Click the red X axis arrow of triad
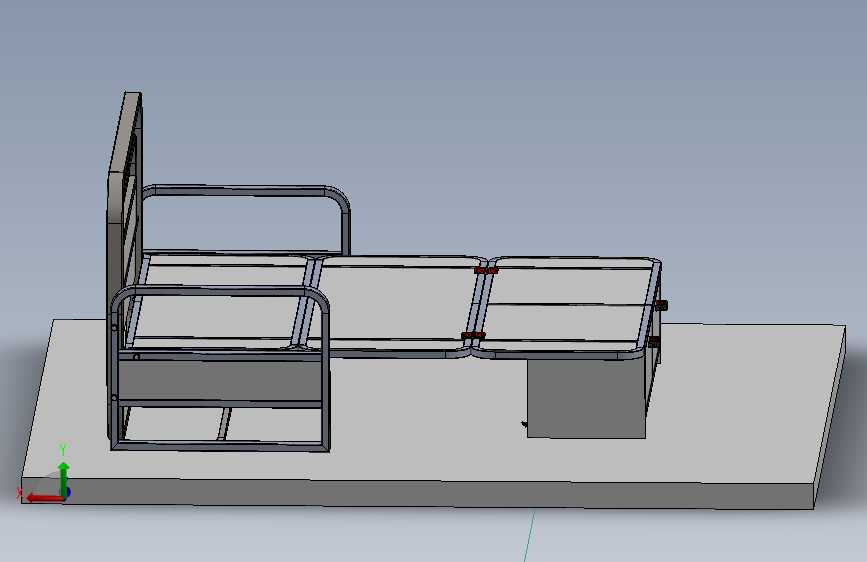The image size is (867, 562). 43,498
